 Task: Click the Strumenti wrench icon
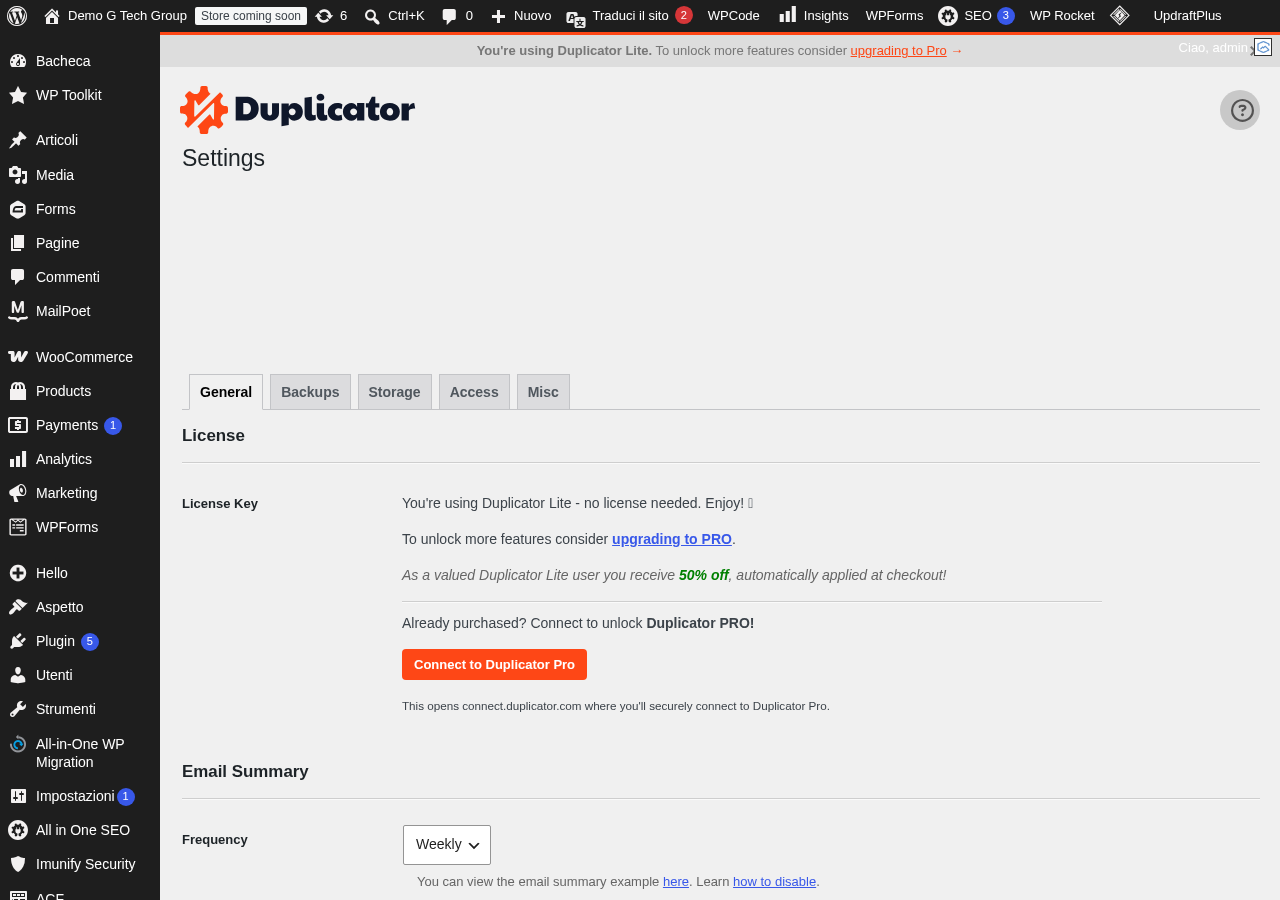(x=18, y=709)
